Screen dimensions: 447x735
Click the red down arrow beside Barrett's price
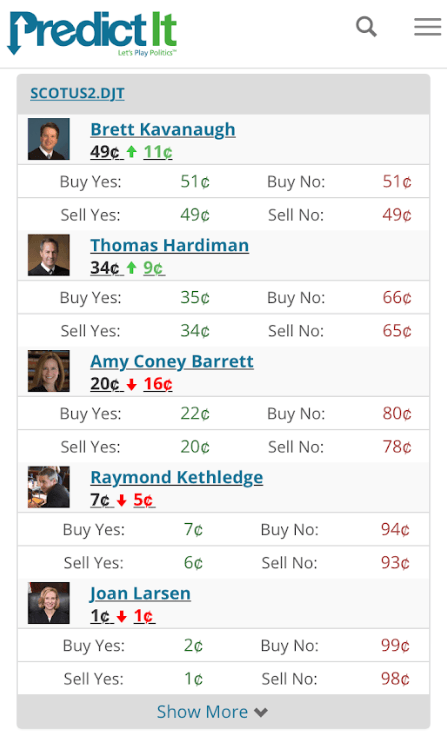(x=132, y=384)
